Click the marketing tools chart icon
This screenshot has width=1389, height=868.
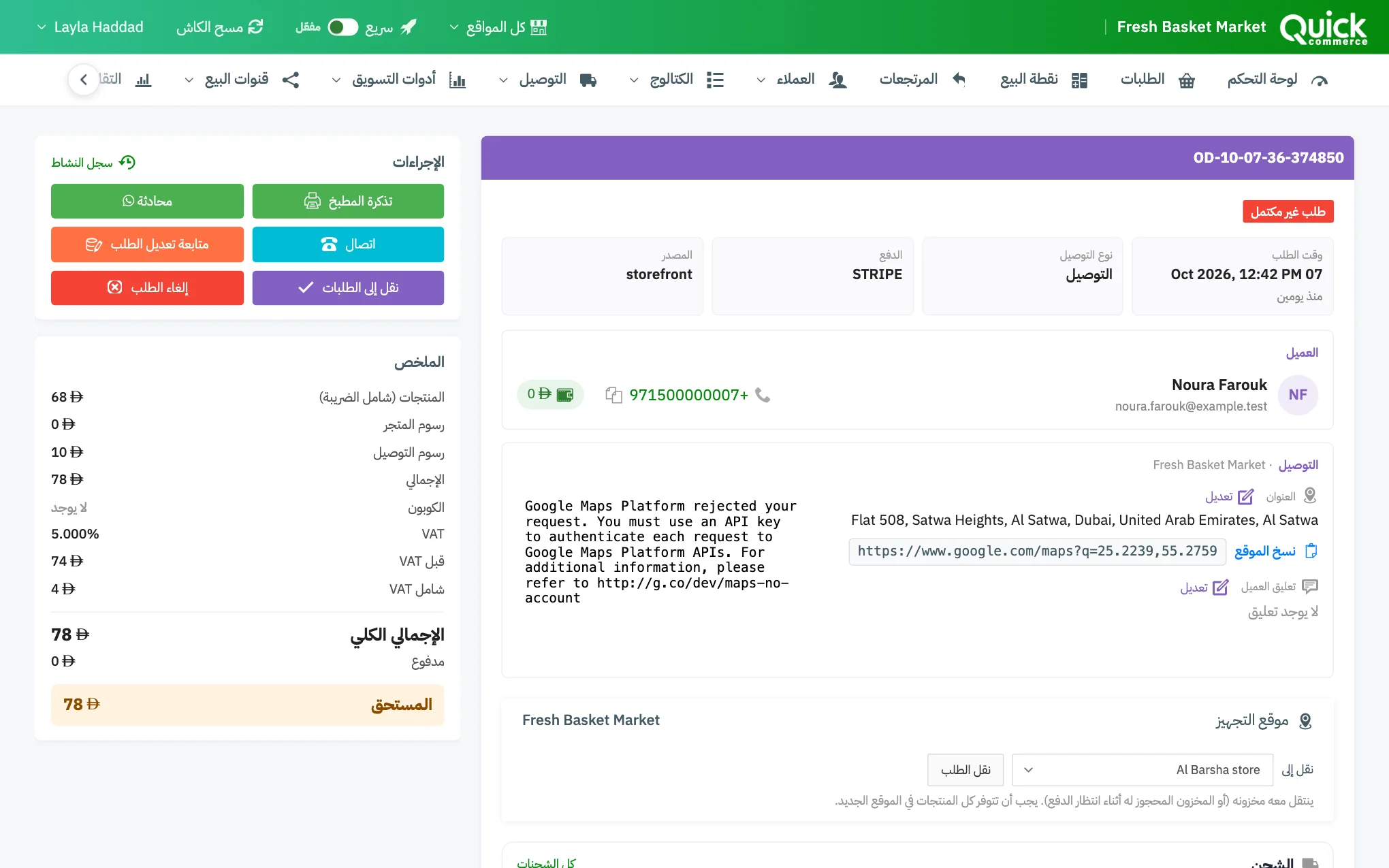(x=458, y=80)
